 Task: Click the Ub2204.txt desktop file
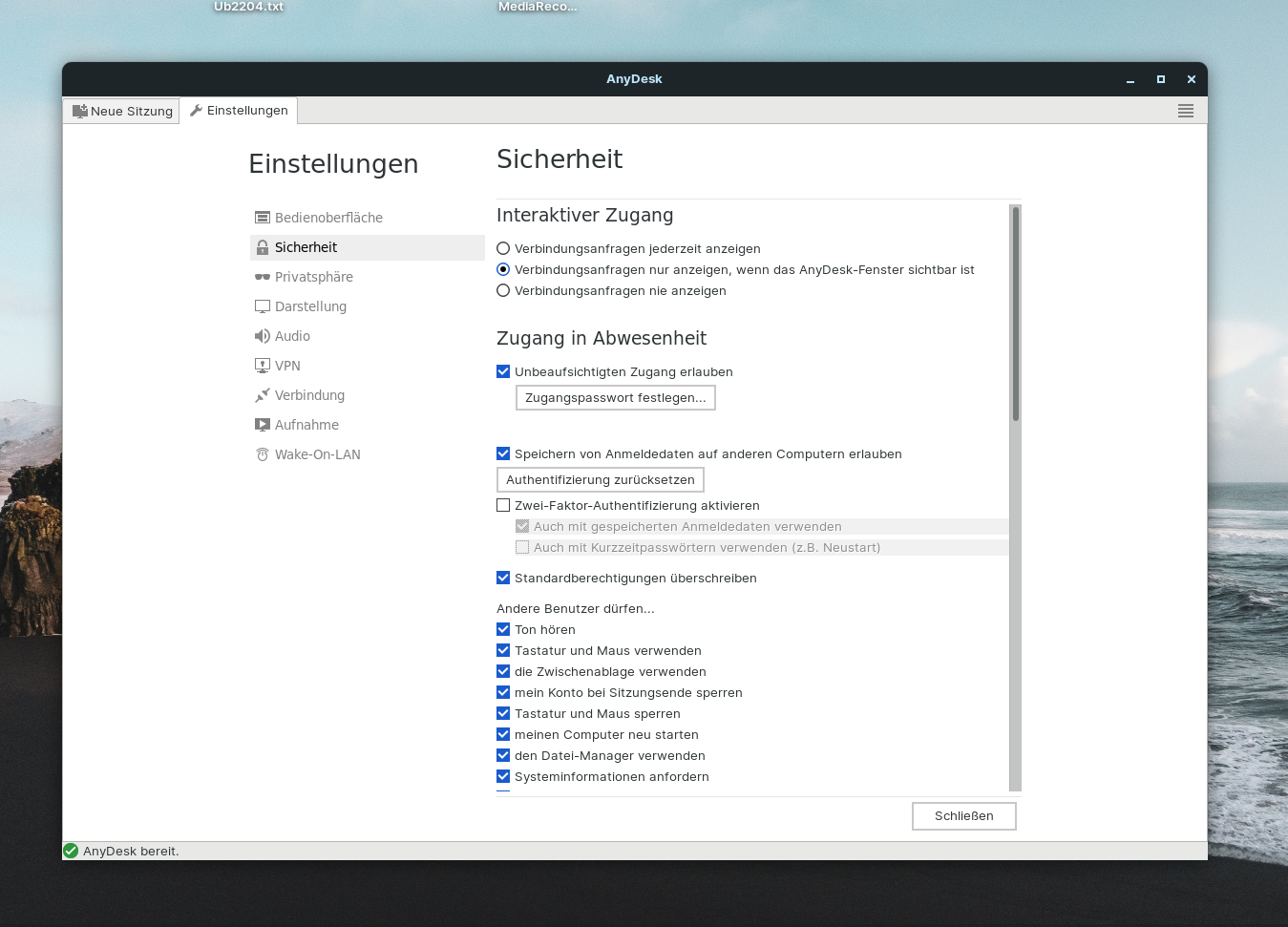point(248,7)
